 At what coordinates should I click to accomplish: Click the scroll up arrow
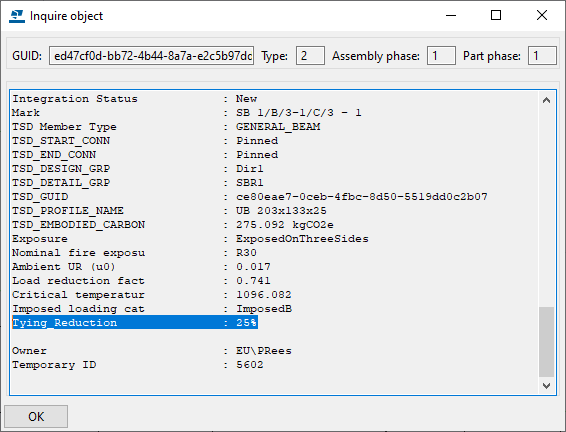point(547,100)
